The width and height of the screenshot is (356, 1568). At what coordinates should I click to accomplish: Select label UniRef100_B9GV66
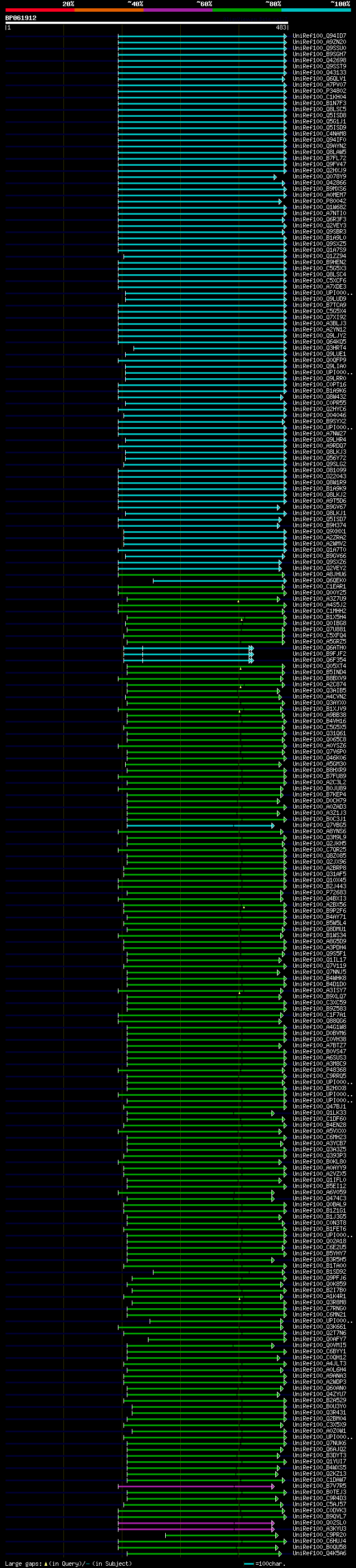tap(319, 556)
